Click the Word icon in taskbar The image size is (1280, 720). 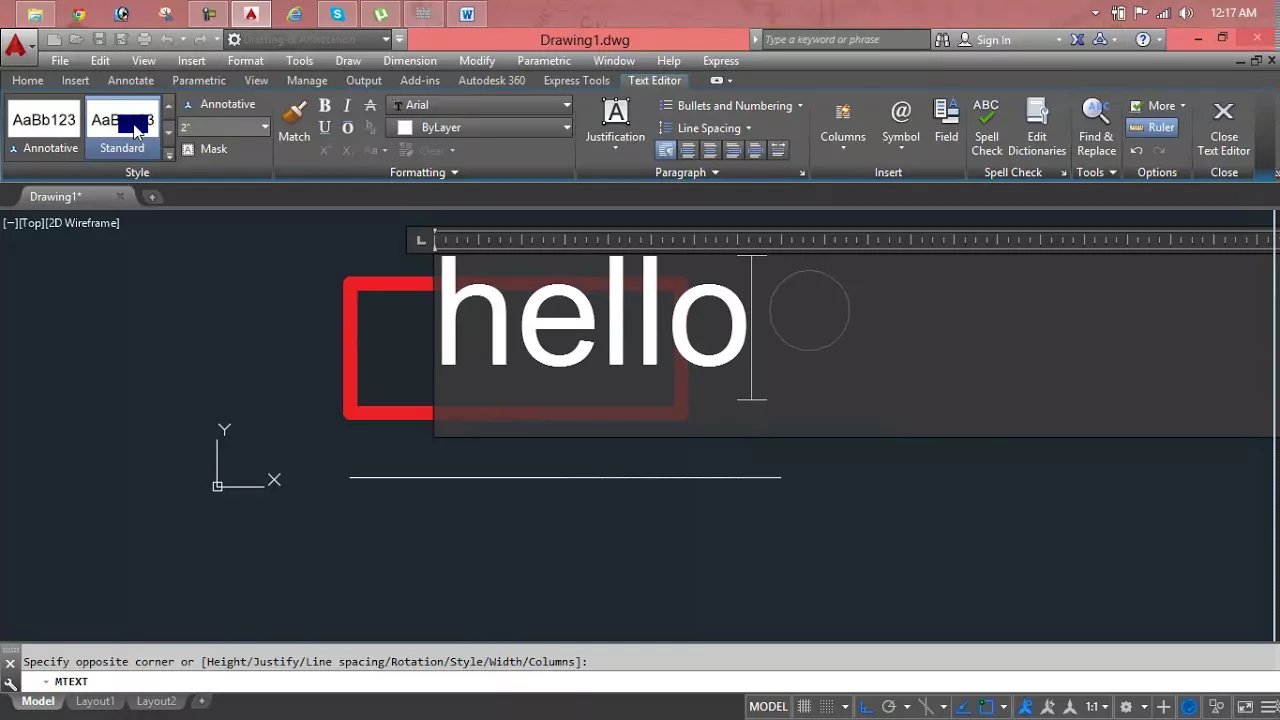click(x=467, y=14)
